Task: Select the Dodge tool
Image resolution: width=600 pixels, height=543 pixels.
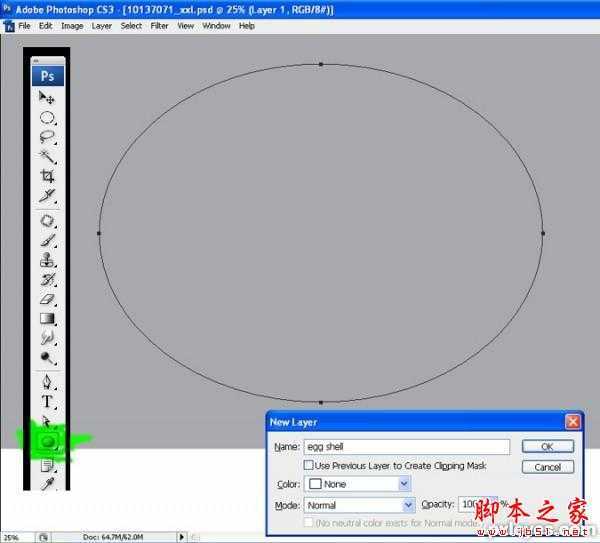Action: pos(47,358)
